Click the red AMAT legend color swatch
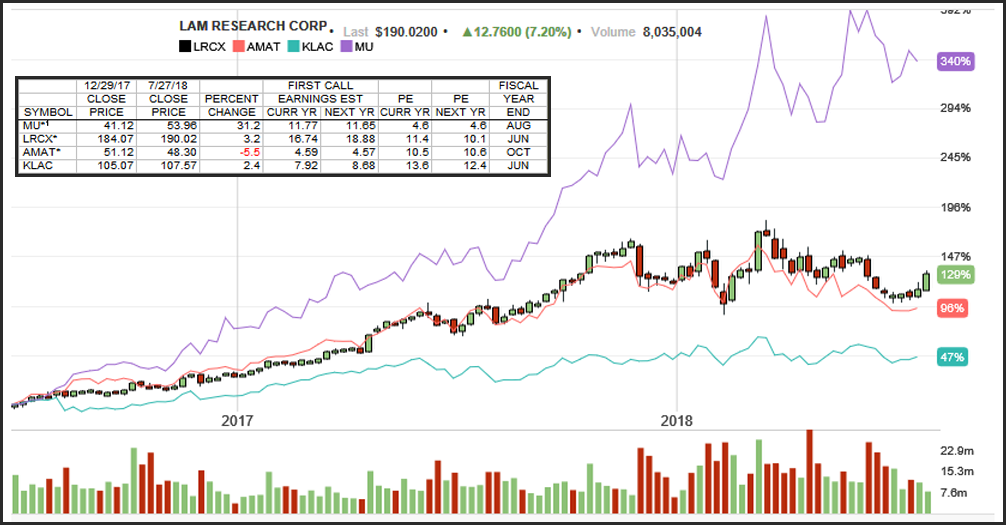The height and width of the screenshot is (525, 1006). coord(239,47)
